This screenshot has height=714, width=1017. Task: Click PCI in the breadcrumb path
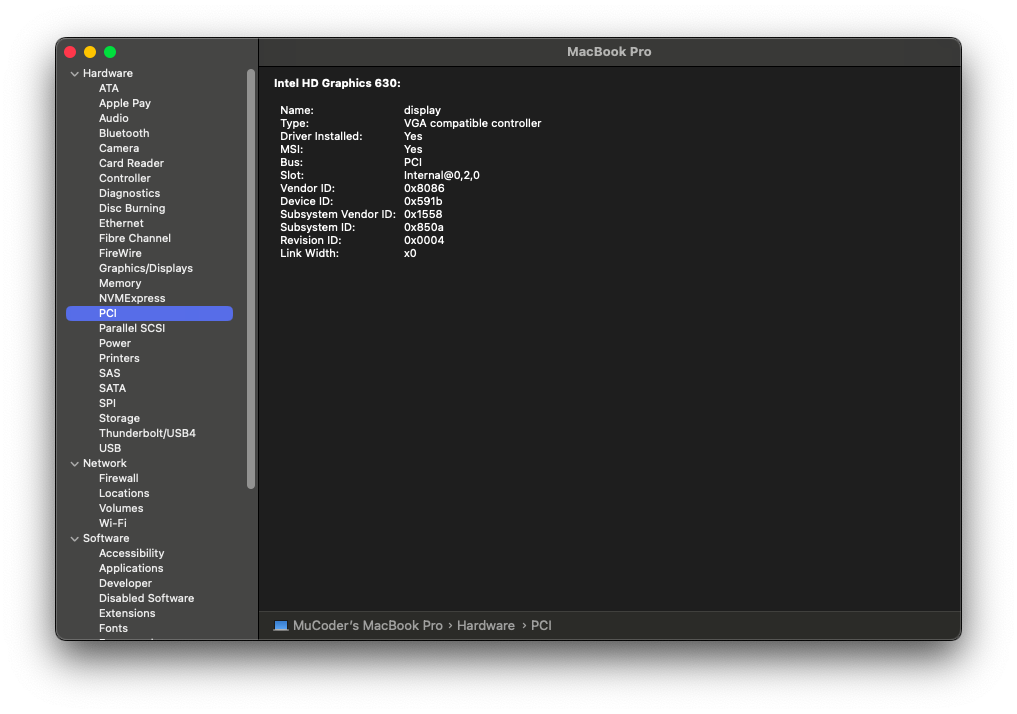(541, 625)
